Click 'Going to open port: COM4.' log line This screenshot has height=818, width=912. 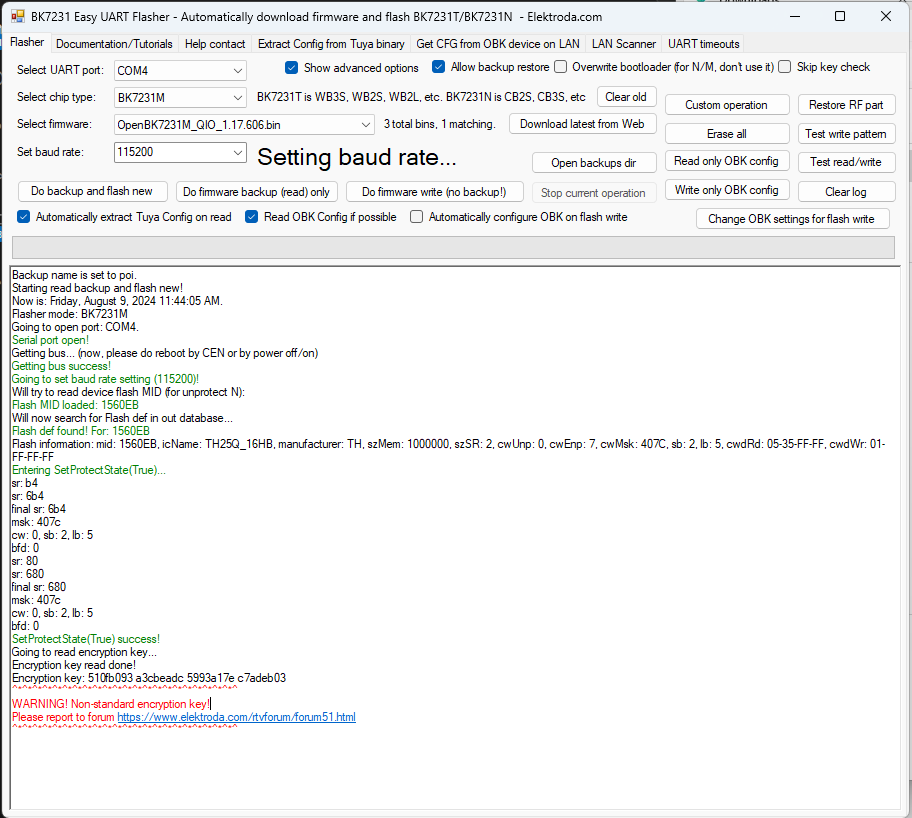click(75, 327)
